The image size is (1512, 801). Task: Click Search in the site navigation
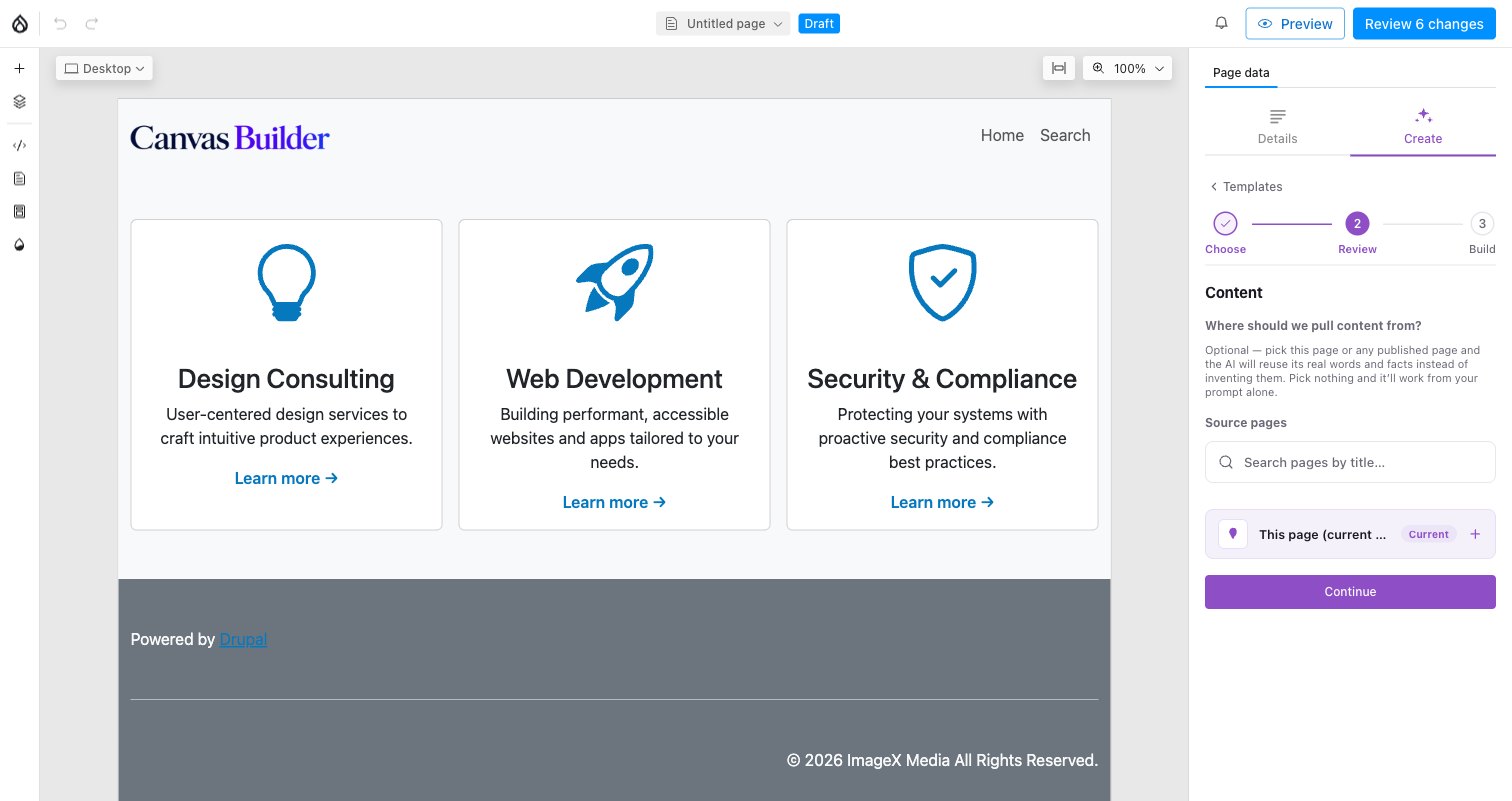pyautogui.click(x=1065, y=136)
